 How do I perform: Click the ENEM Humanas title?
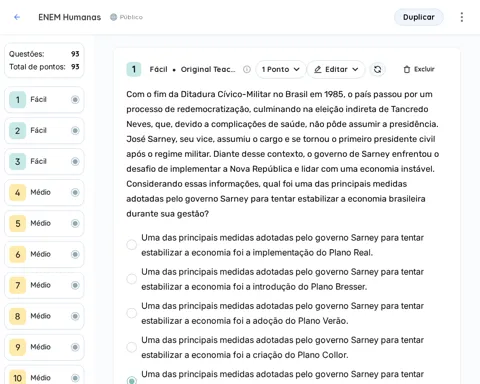click(x=69, y=17)
